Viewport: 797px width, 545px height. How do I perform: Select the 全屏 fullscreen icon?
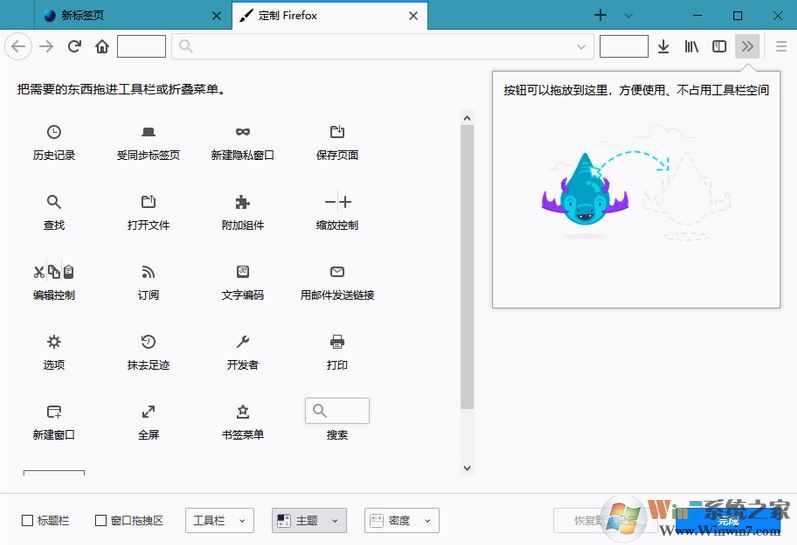click(x=148, y=411)
